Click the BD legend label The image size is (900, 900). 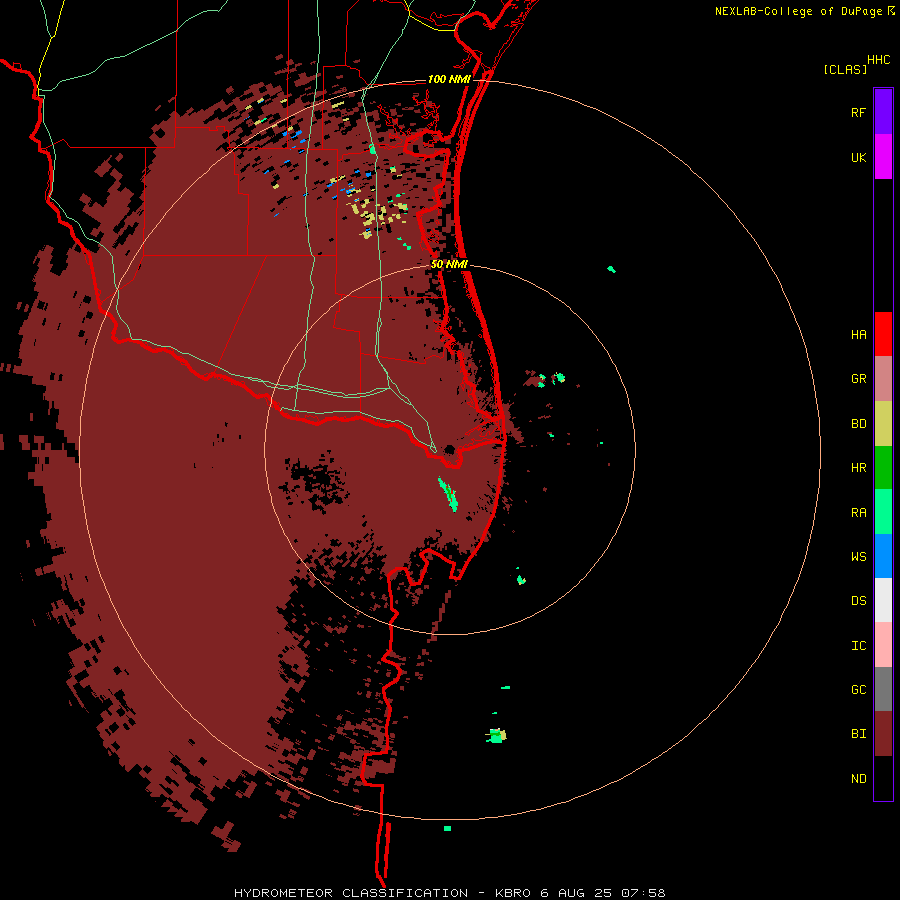[x=858, y=424]
